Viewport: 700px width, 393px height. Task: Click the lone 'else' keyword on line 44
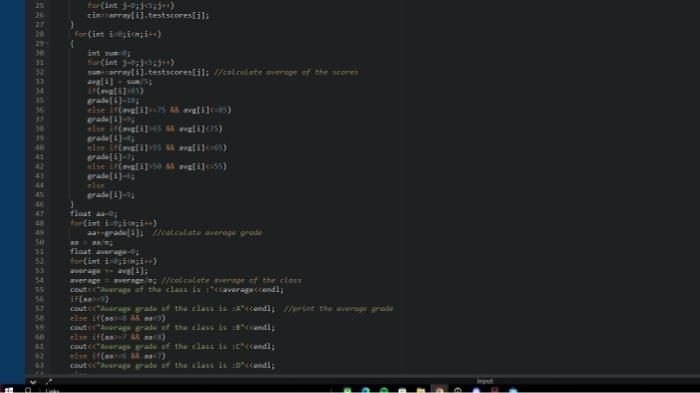(x=96, y=185)
